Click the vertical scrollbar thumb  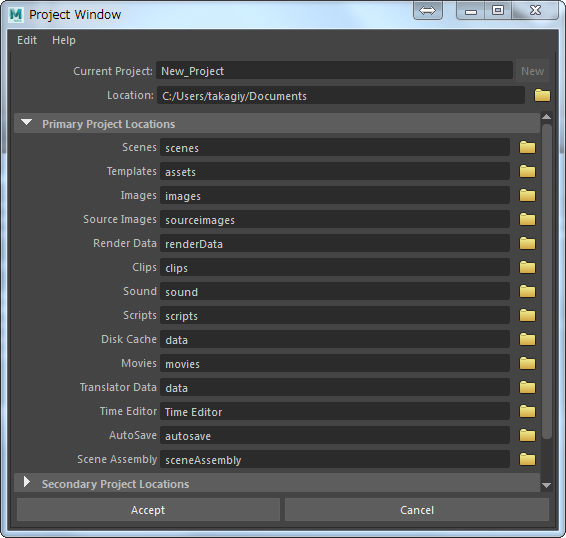[547, 282]
